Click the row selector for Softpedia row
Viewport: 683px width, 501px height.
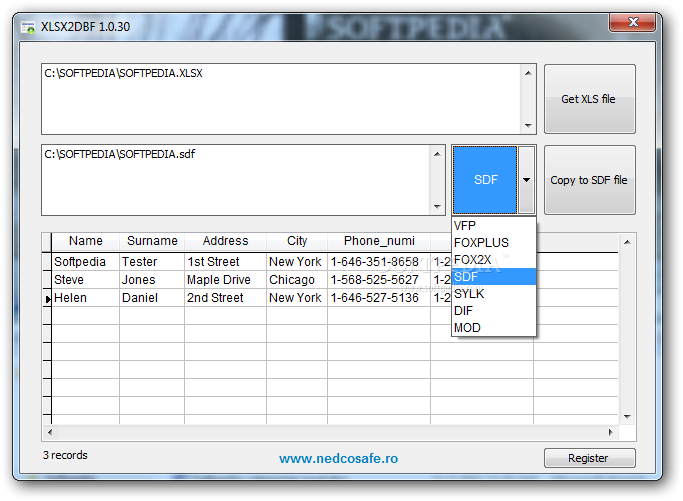pos(47,262)
